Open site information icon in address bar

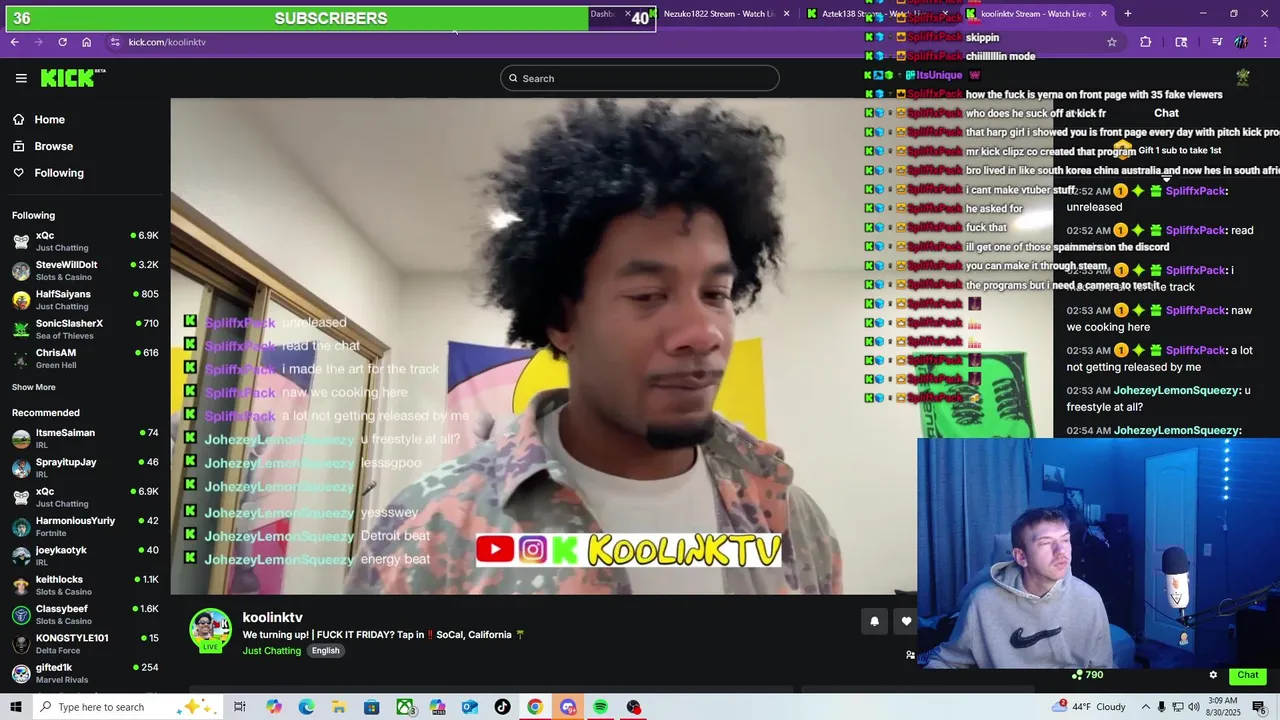(115, 42)
